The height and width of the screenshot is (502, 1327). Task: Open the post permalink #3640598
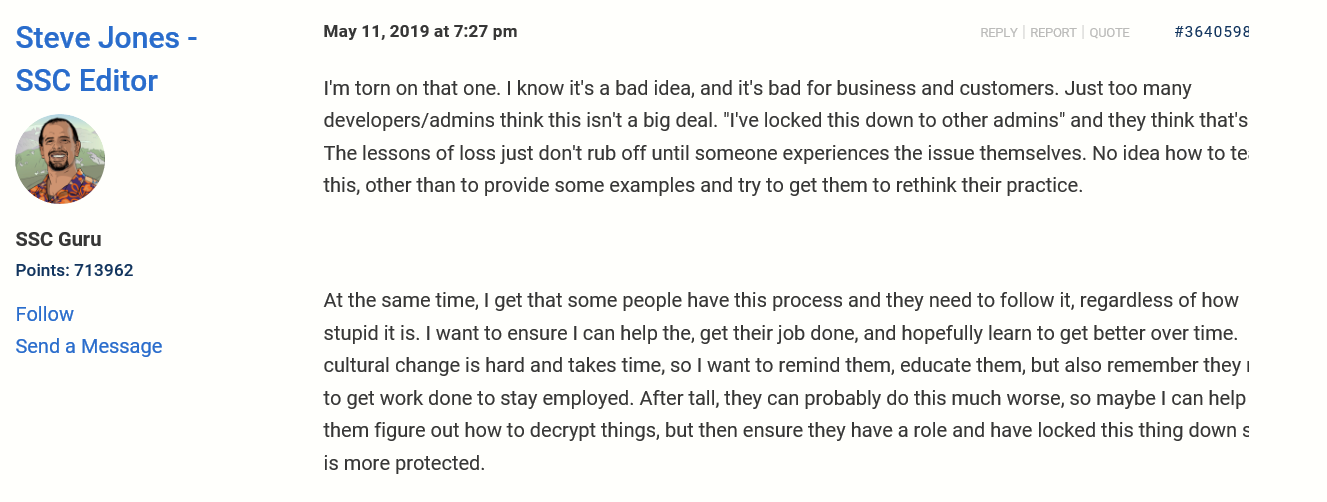1212,32
